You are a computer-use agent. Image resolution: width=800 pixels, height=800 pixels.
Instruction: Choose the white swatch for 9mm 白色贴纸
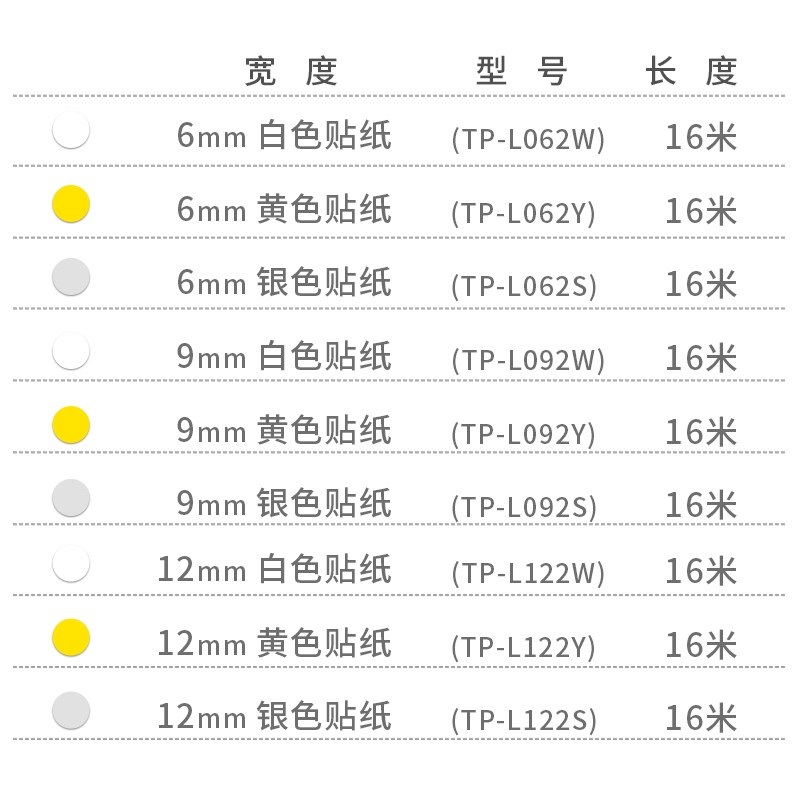click(x=71, y=351)
